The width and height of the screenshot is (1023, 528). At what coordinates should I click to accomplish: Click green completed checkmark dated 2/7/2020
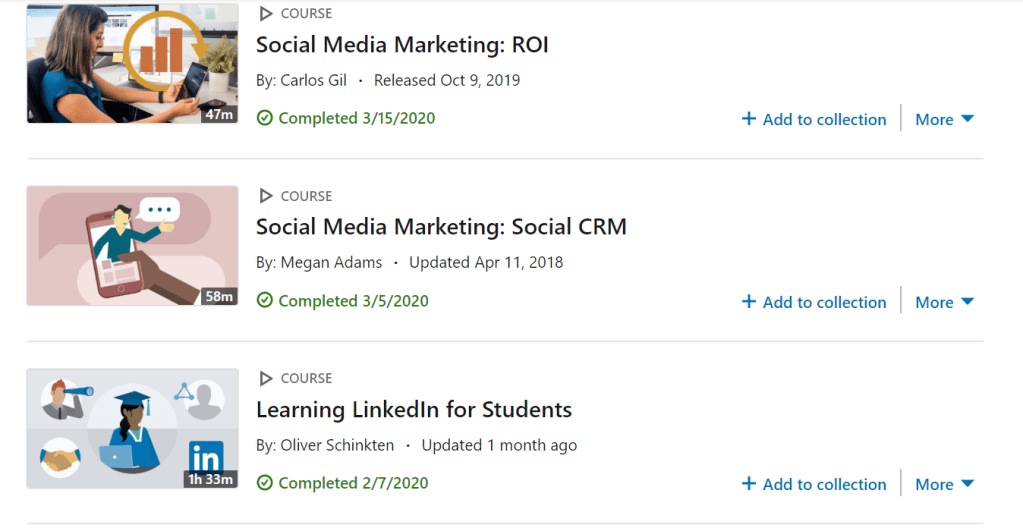coord(265,483)
